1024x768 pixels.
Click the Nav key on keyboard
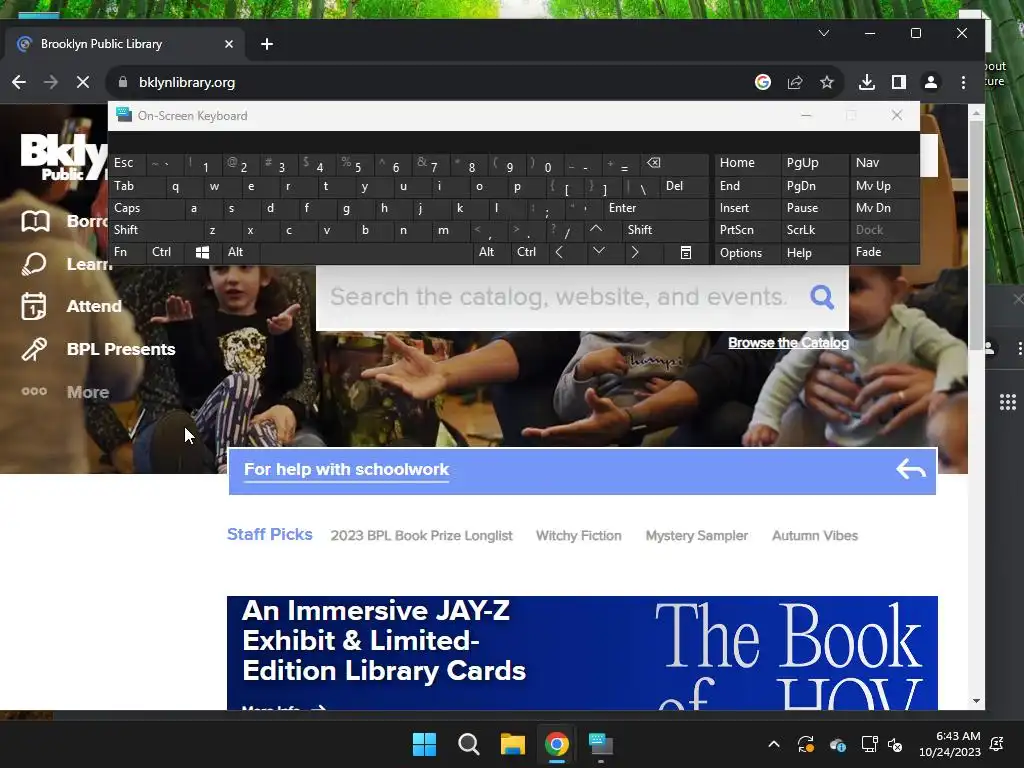pos(884,163)
